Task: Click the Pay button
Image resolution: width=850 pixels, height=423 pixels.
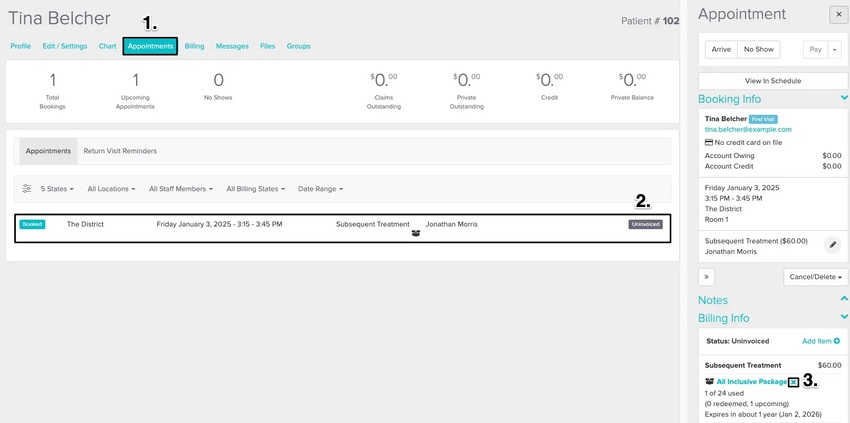Action: pyautogui.click(x=815, y=49)
